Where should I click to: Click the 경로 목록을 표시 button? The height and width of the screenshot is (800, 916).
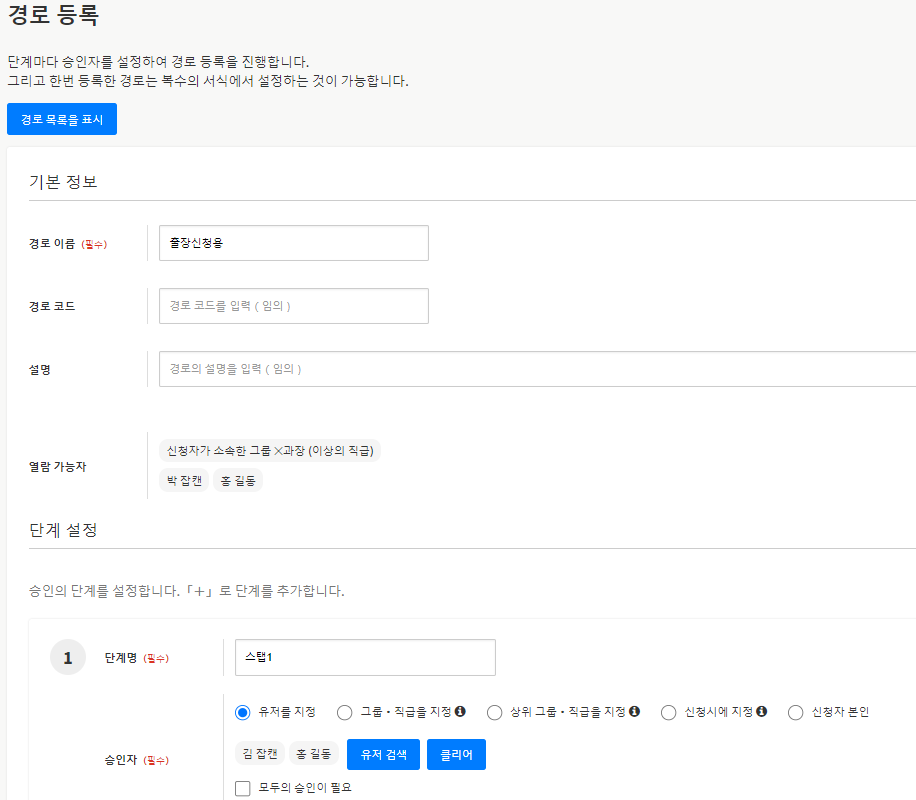pyautogui.click(x=62, y=119)
